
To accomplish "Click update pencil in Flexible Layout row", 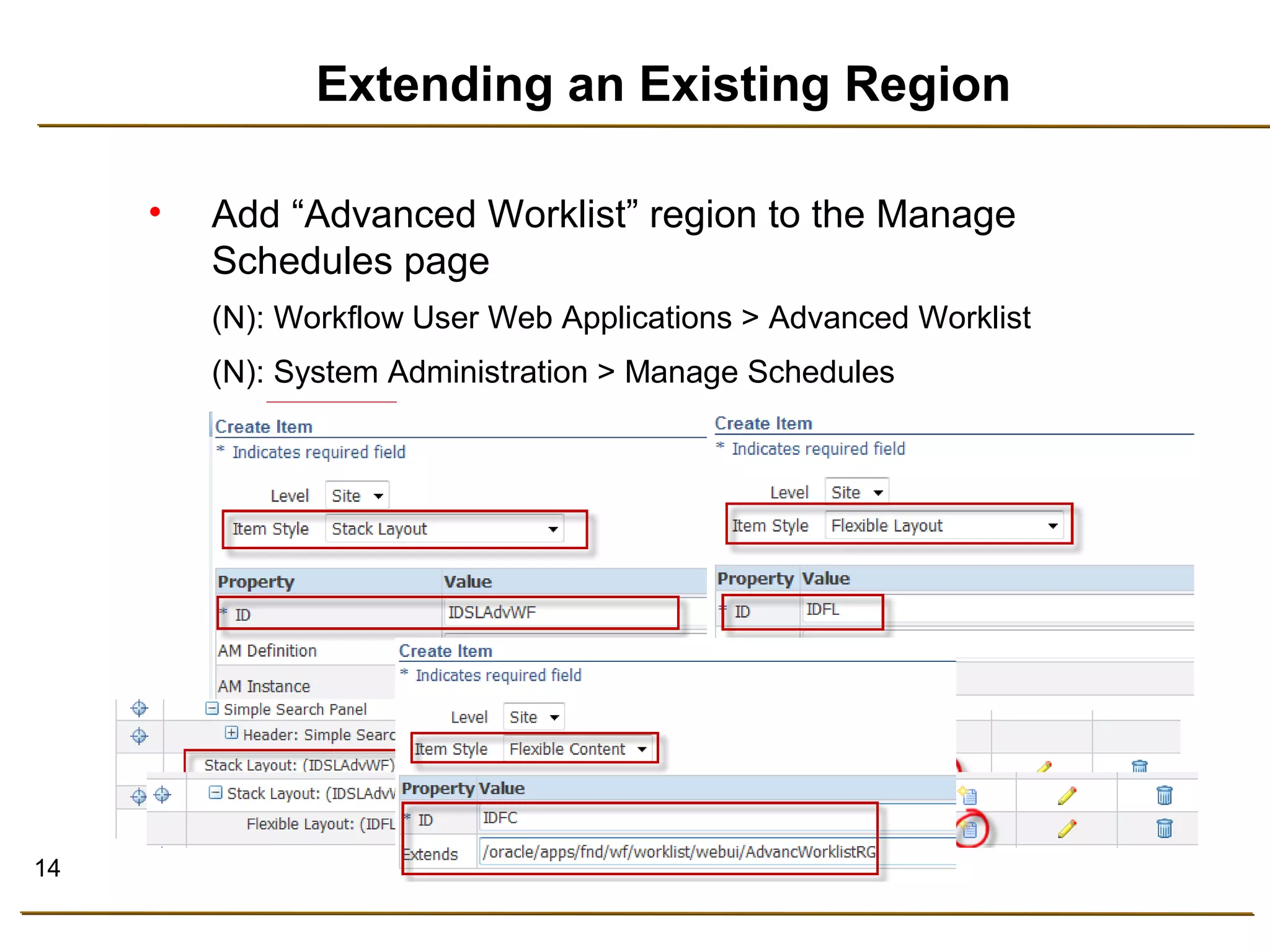I will click(1067, 829).
